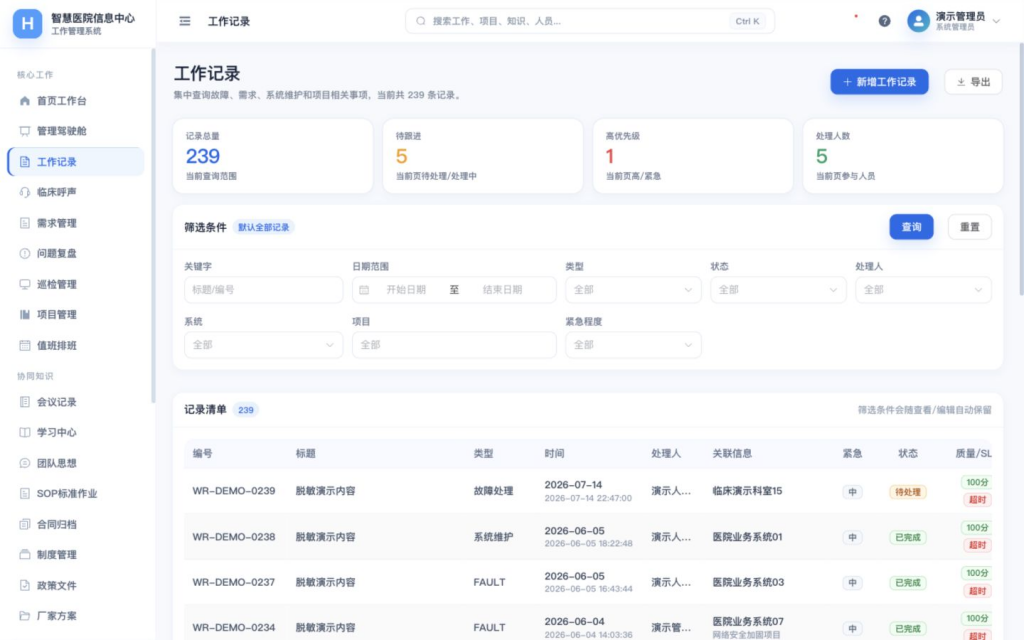Click 临床演示科室15 in related info column

point(747,491)
